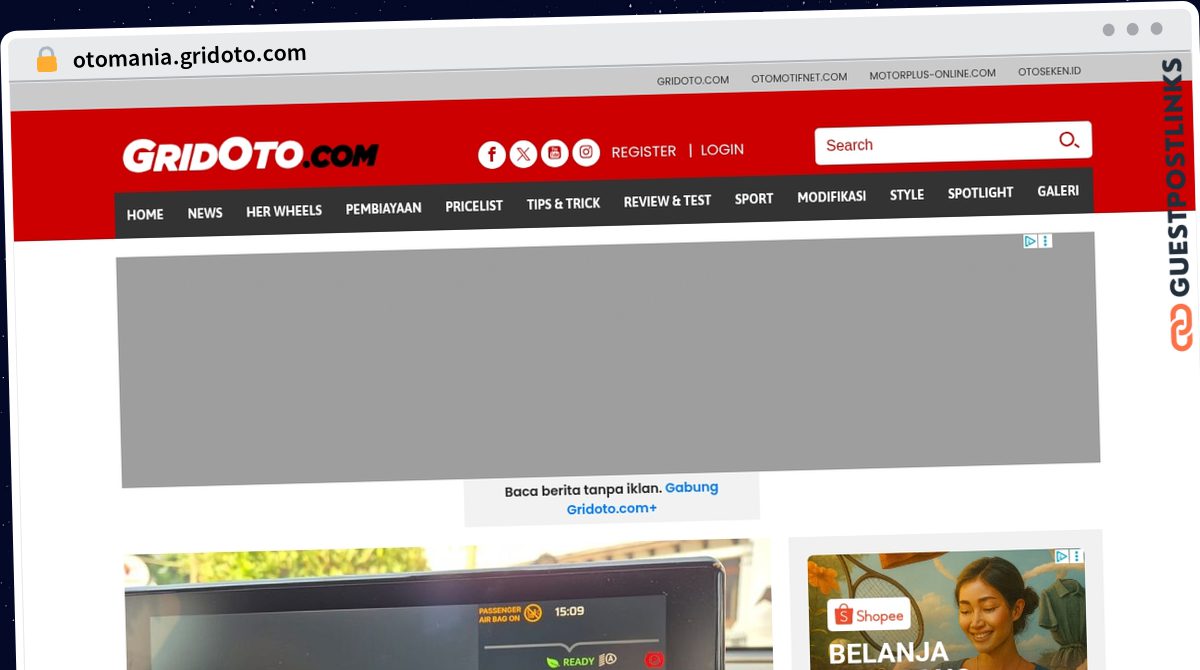Viewport: 1200px width, 670px height.
Task: Click AdChoices icon on banner ad
Action: point(1030,241)
